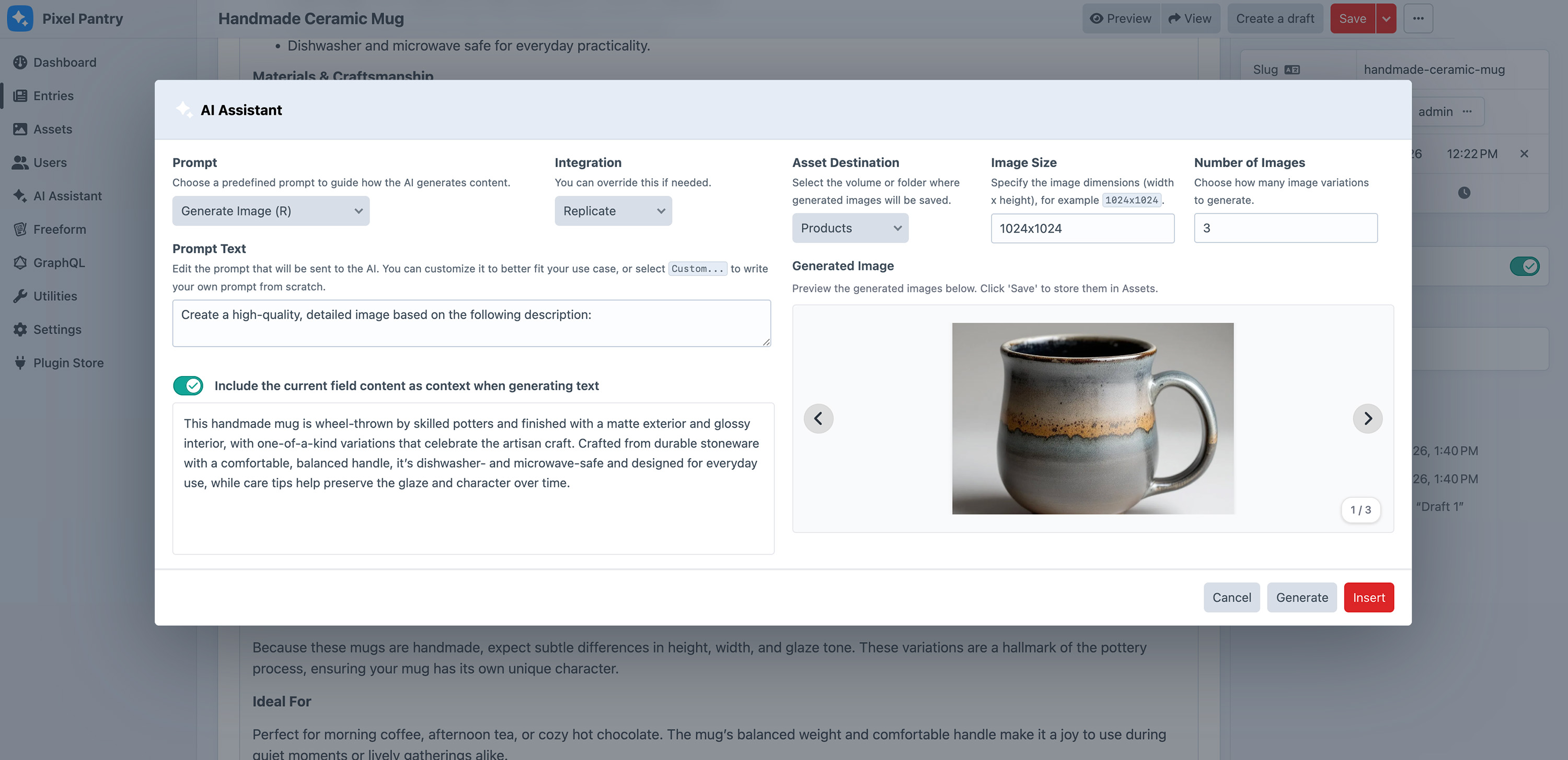This screenshot has height=760, width=1568.
Task: Expand the Save button dropdown arrow
Action: (x=1386, y=18)
